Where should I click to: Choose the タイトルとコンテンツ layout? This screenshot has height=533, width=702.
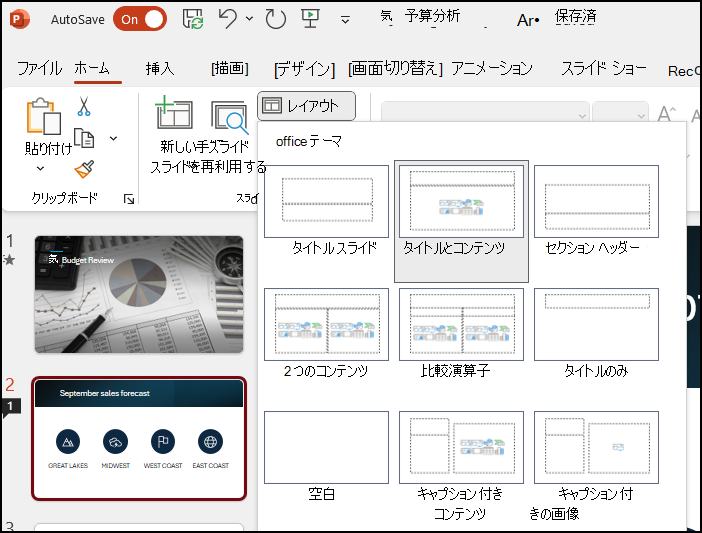[x=461, y=221]
